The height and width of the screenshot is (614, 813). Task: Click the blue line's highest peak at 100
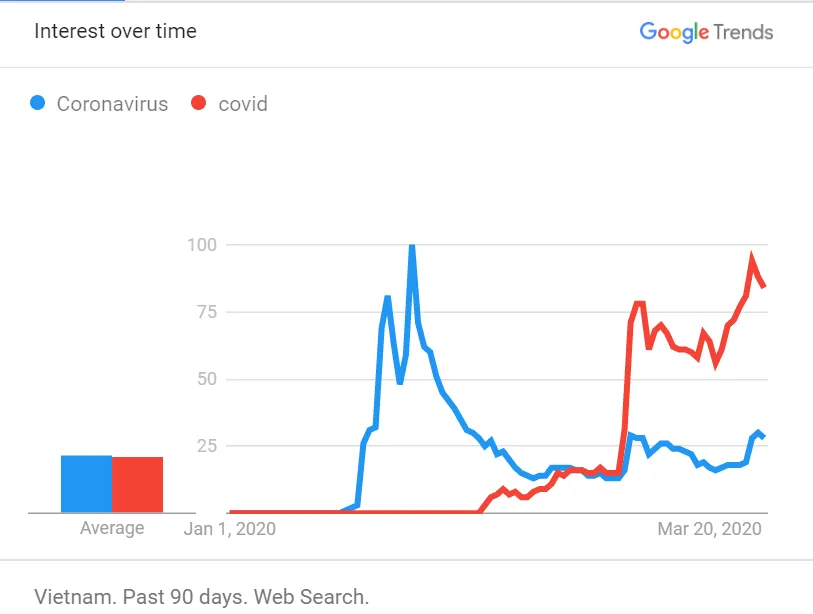tap(412, 247)
